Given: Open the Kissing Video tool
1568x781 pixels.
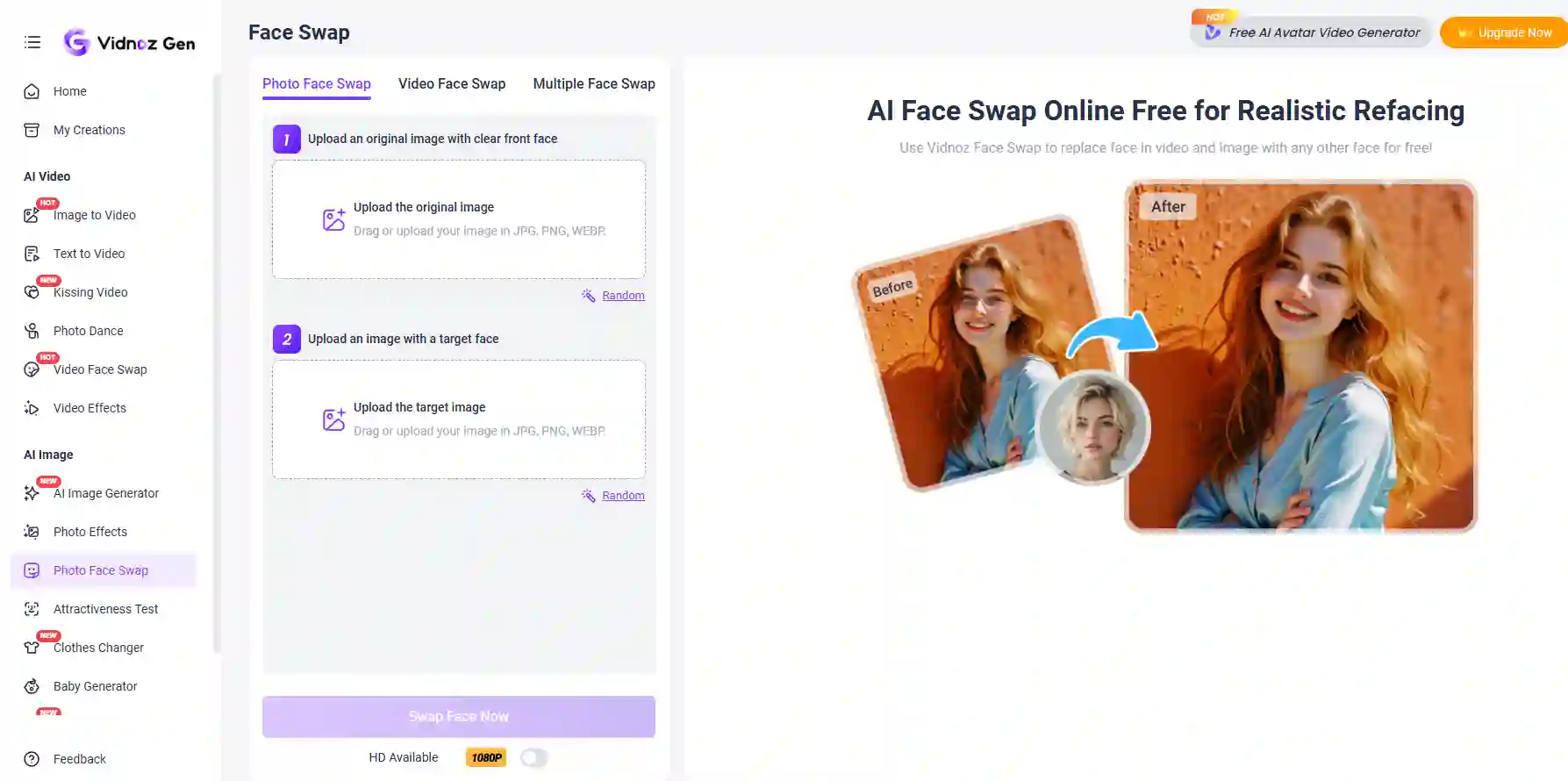Looking at the screenshot, I should click(x=89, y=292).
